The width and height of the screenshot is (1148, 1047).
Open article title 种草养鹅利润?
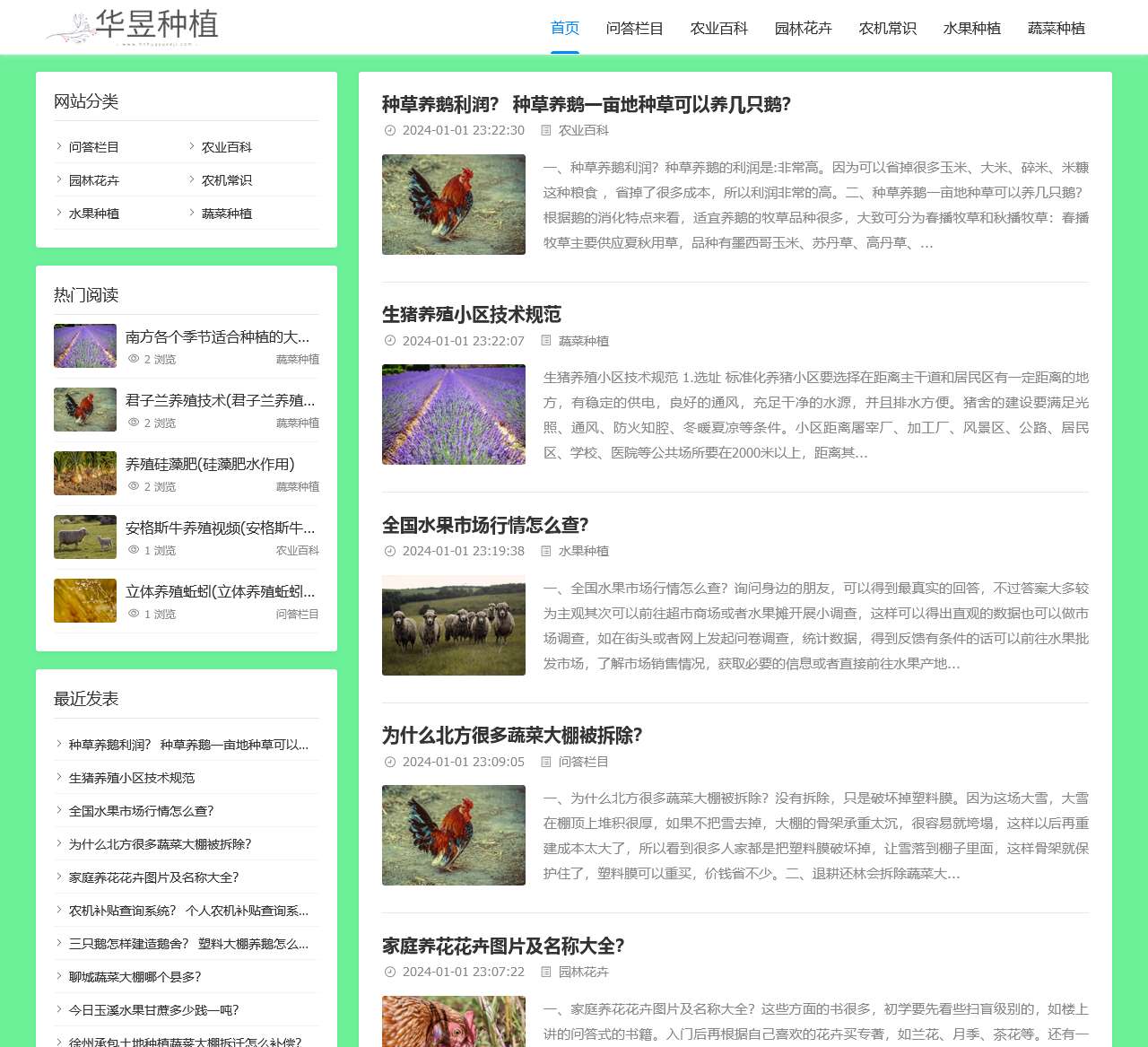point(587,105)
